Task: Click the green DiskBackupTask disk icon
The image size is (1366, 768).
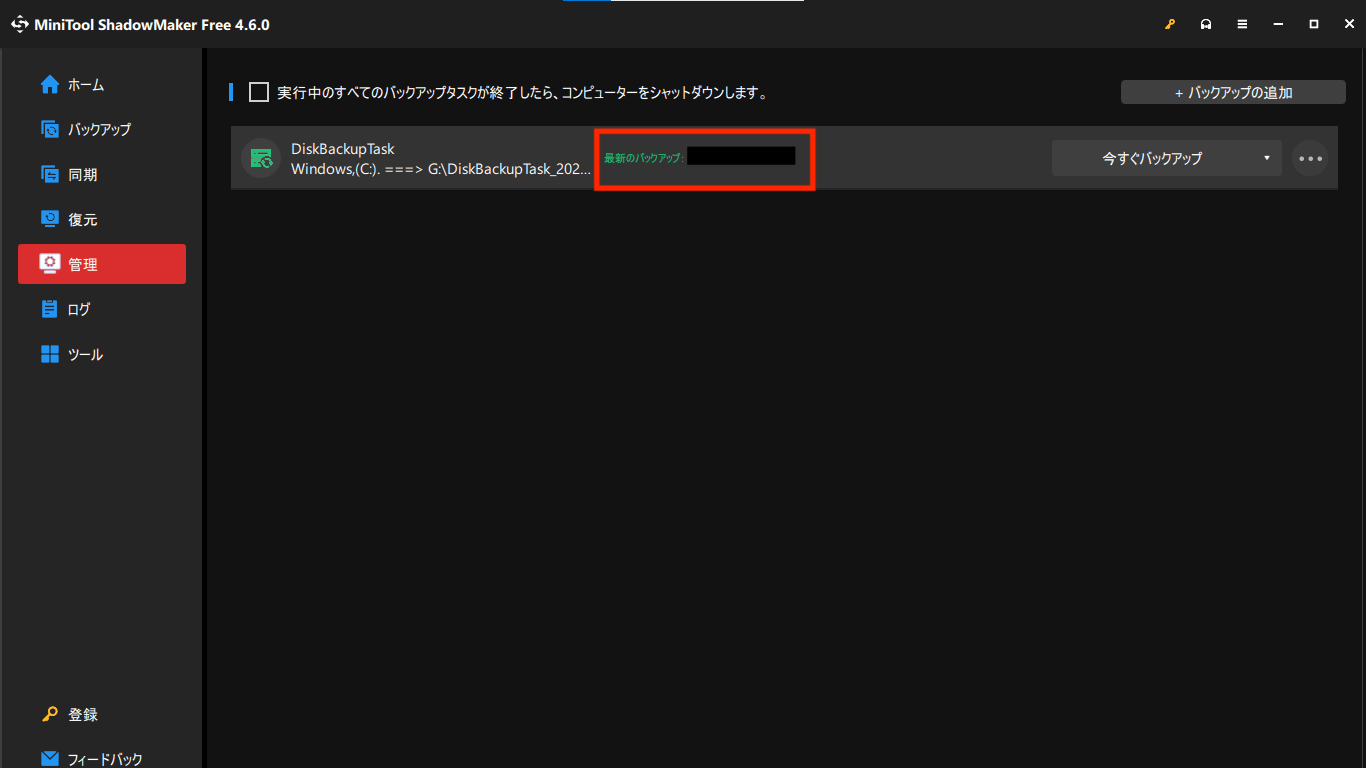Action: point(261,158)
